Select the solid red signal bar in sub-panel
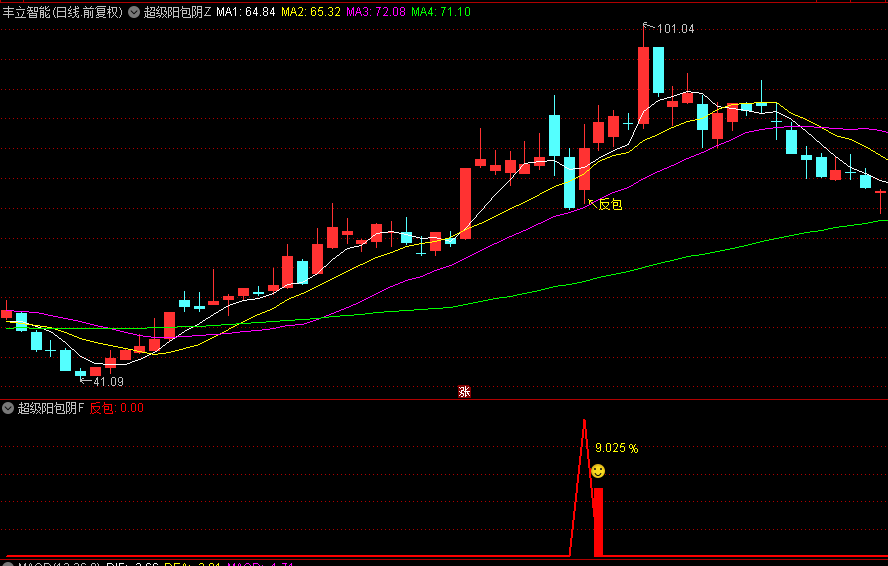This screenshot has height=566, width=888. tap(598, 522)
